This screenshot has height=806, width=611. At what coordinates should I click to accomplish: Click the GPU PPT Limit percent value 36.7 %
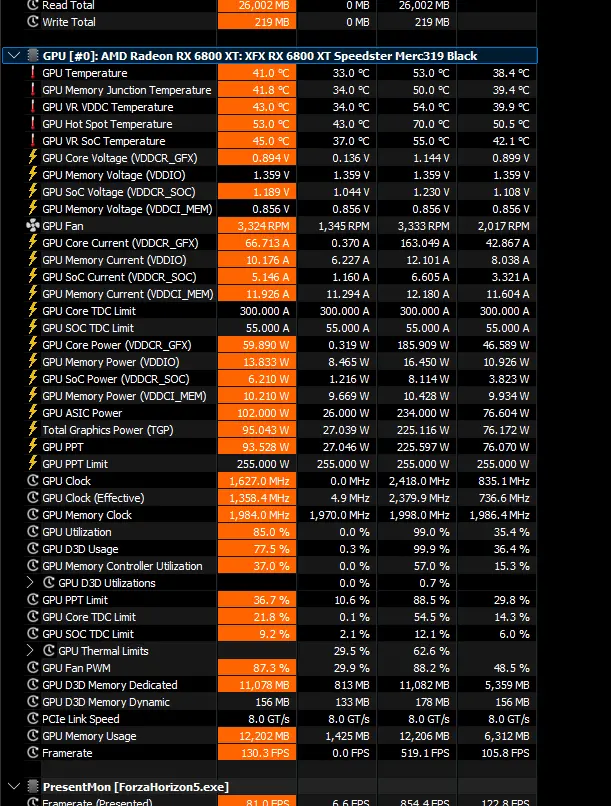click(x=271, y=599)
